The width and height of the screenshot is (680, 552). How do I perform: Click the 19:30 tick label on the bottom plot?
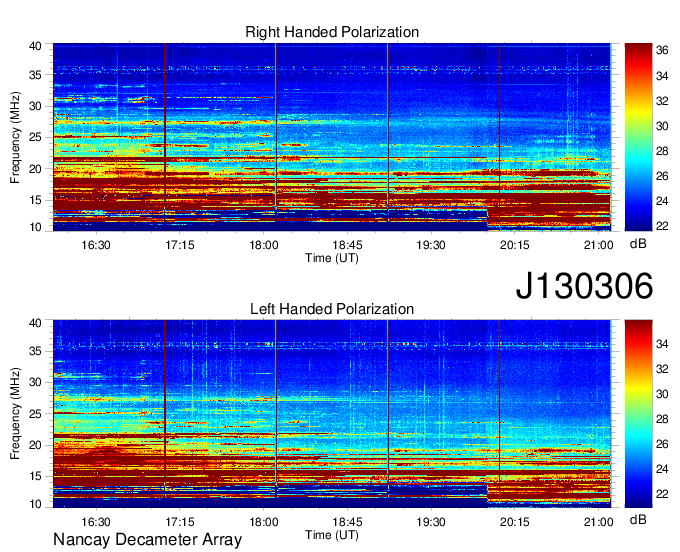point(431,522)
